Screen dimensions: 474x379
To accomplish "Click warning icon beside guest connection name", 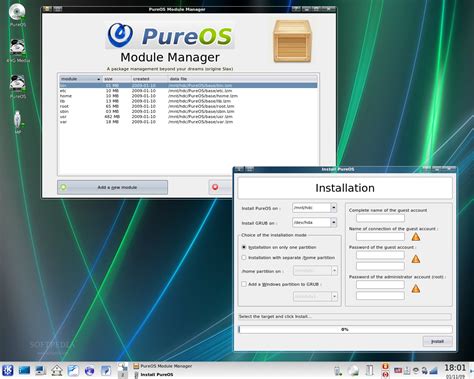I will (x=416, y=237).
